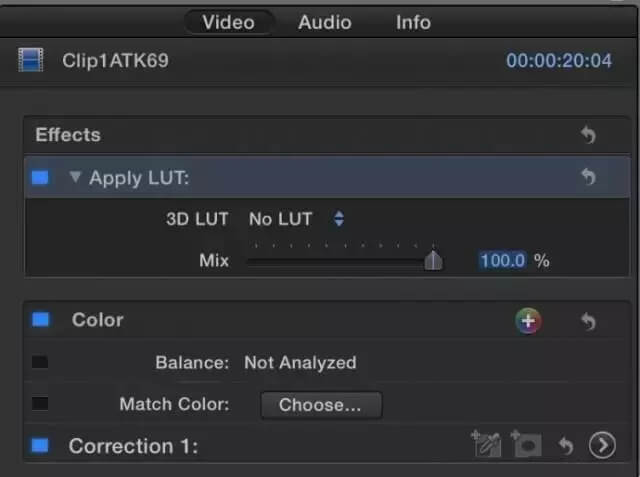The width and height of the screenshot is (640, 477).
Task: Open the Info tab
Action: pos(413,22)
